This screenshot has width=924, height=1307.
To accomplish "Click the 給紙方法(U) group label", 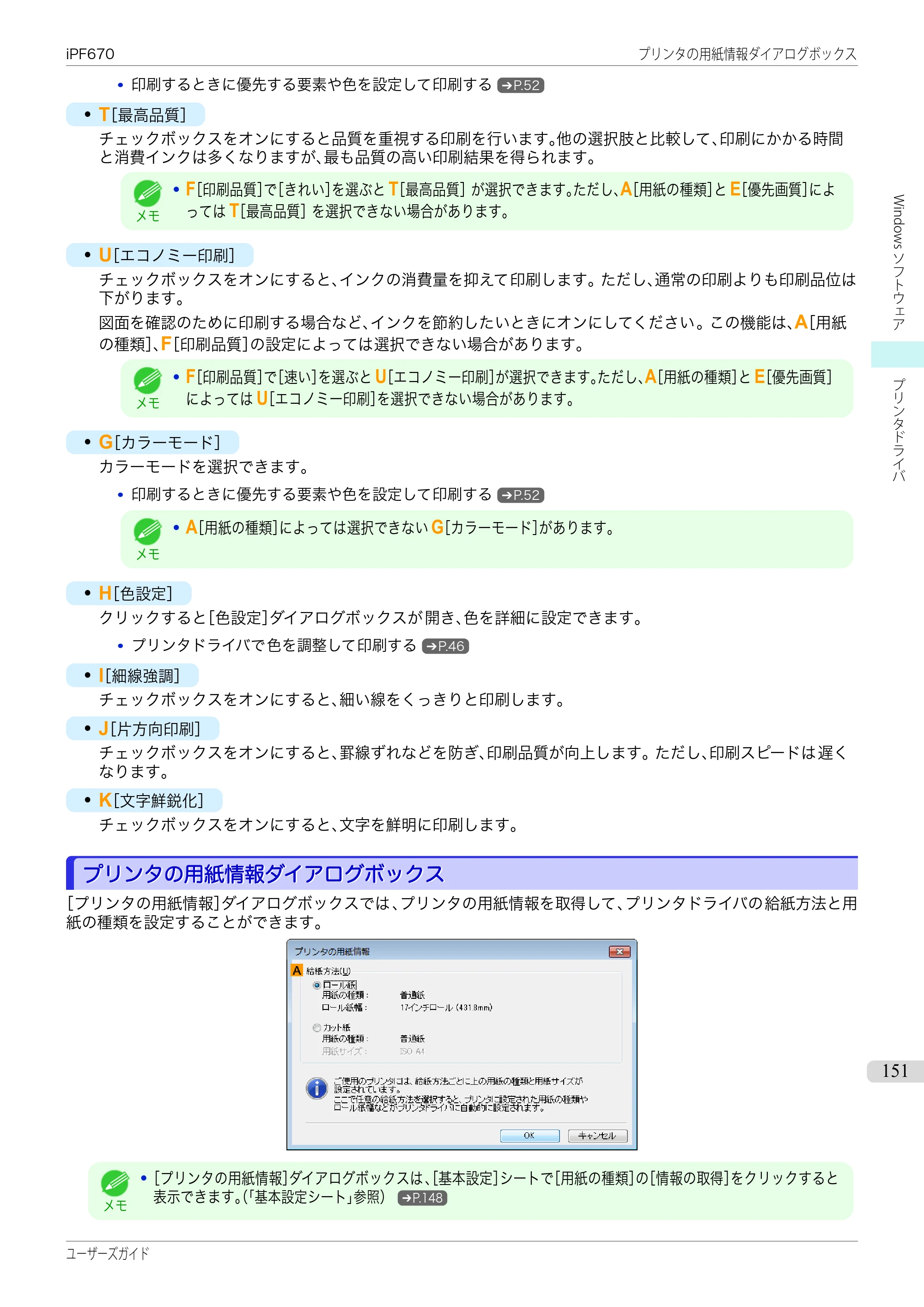I will pos(328,971).
